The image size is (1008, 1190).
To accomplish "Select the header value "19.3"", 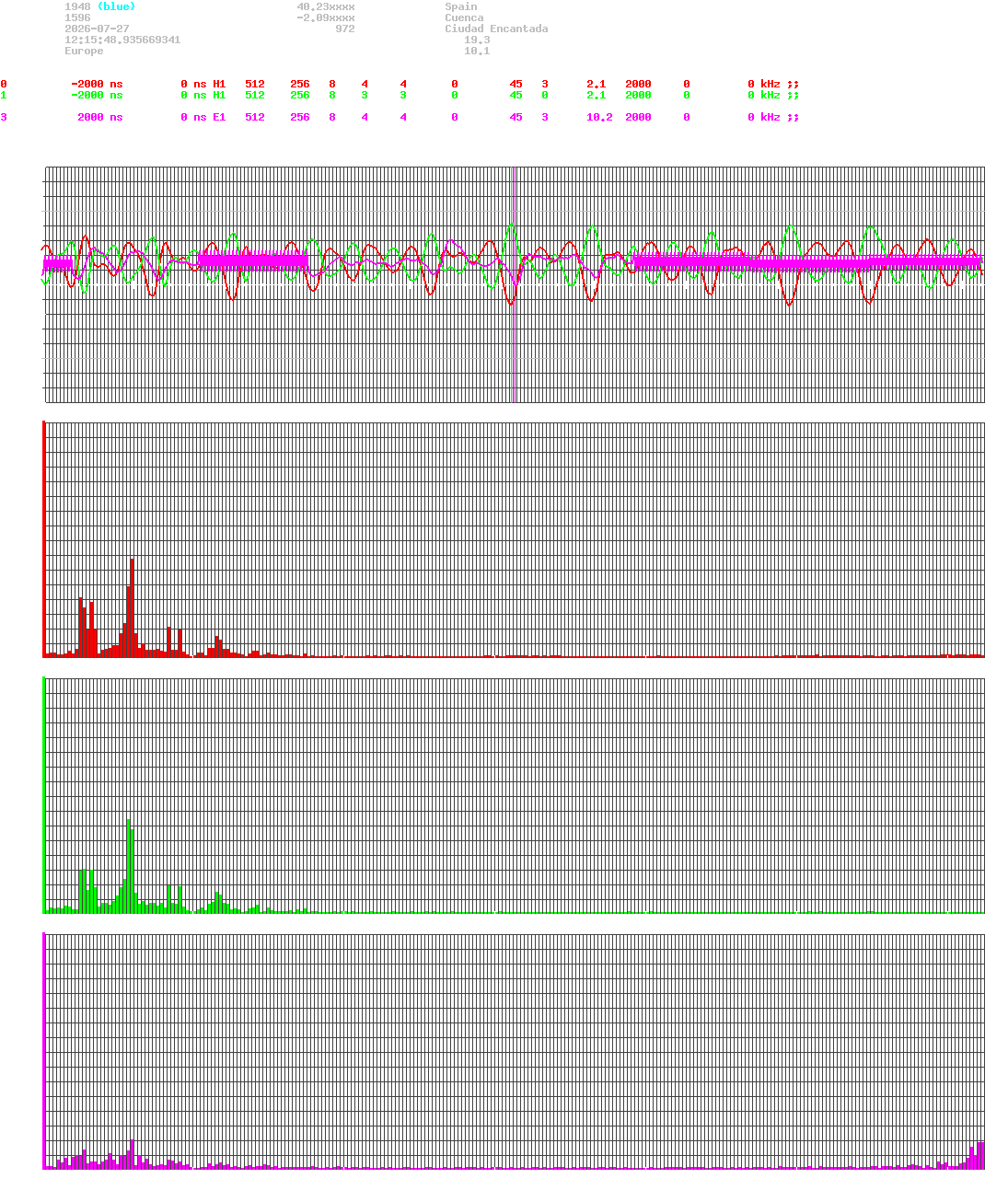I will coord(477,40).
